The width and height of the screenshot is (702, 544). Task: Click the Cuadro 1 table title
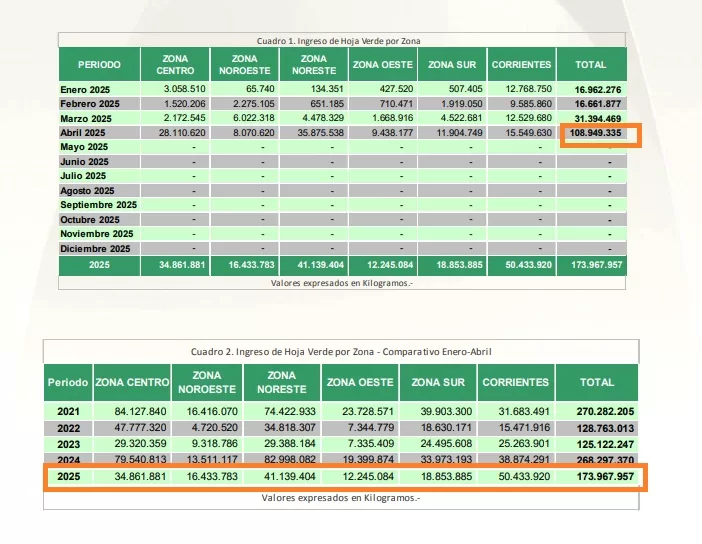pyautogui.click(x=338, y=41)
